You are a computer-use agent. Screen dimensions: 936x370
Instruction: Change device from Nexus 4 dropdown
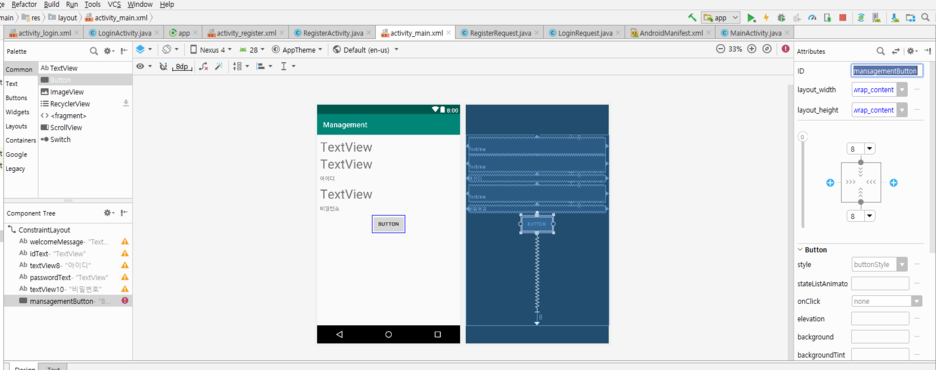coord(211,50)
